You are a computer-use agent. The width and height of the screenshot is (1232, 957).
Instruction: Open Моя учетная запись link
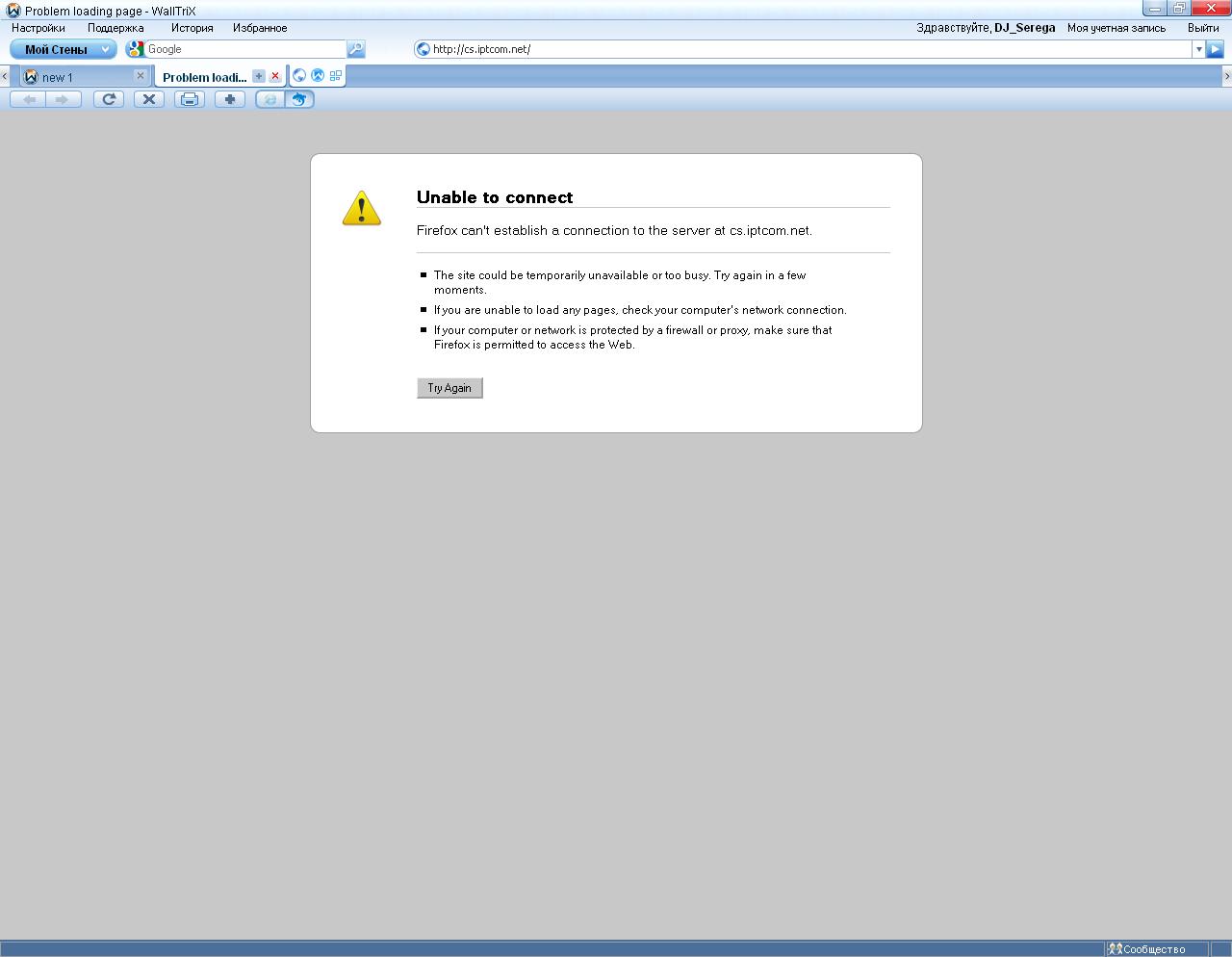coord(1116,28)
